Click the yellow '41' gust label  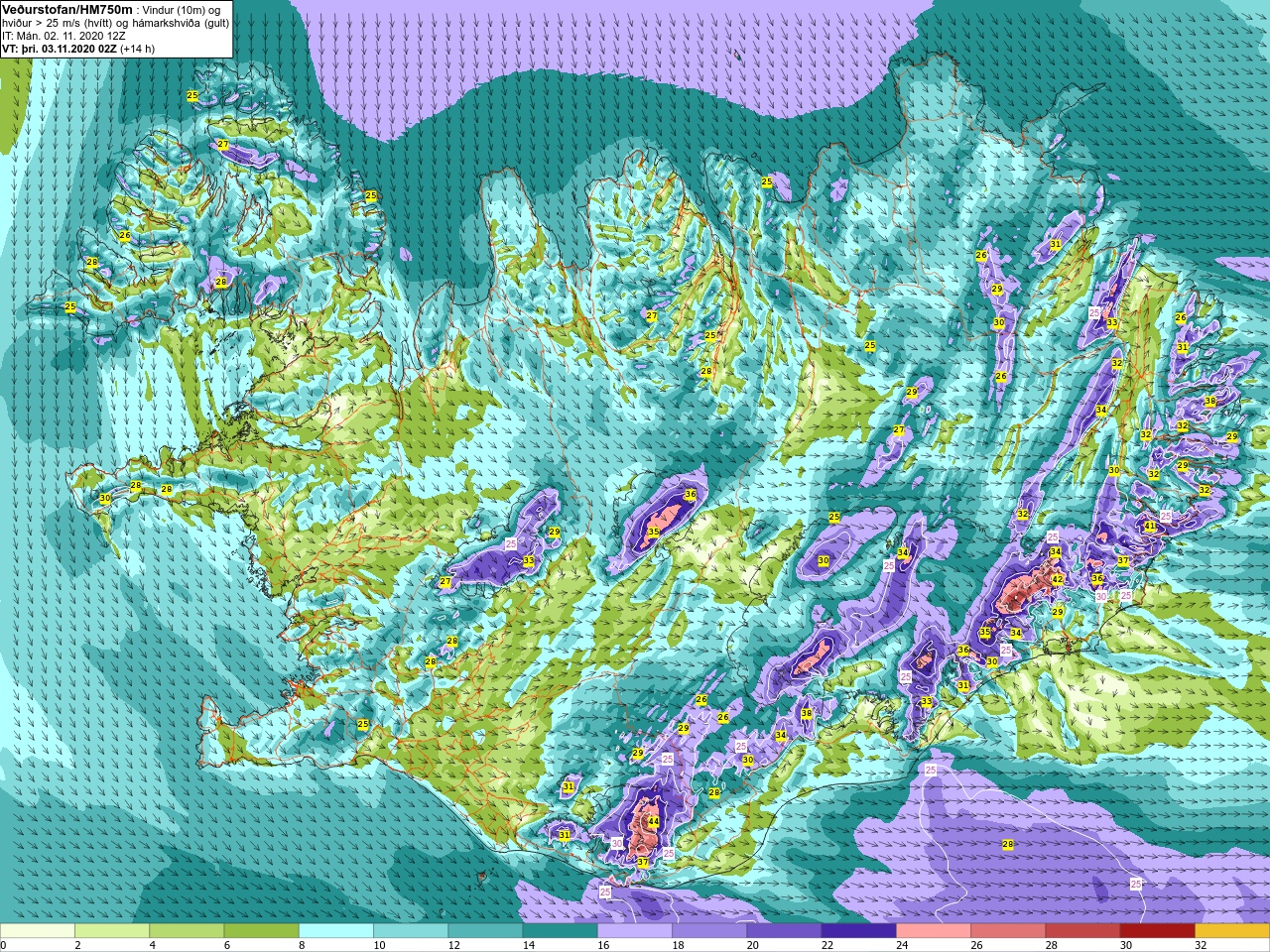(x=1150, y=527)
